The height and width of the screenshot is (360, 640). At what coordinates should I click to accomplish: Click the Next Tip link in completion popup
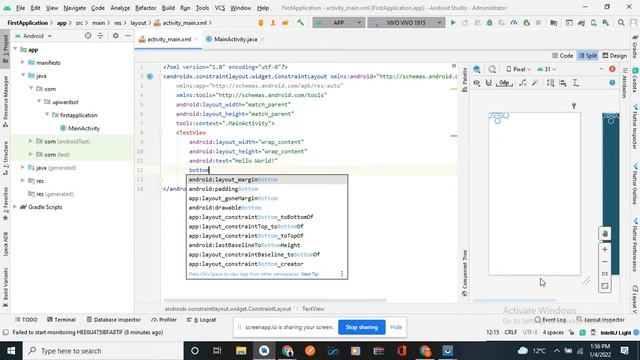[x=309, y=274]
